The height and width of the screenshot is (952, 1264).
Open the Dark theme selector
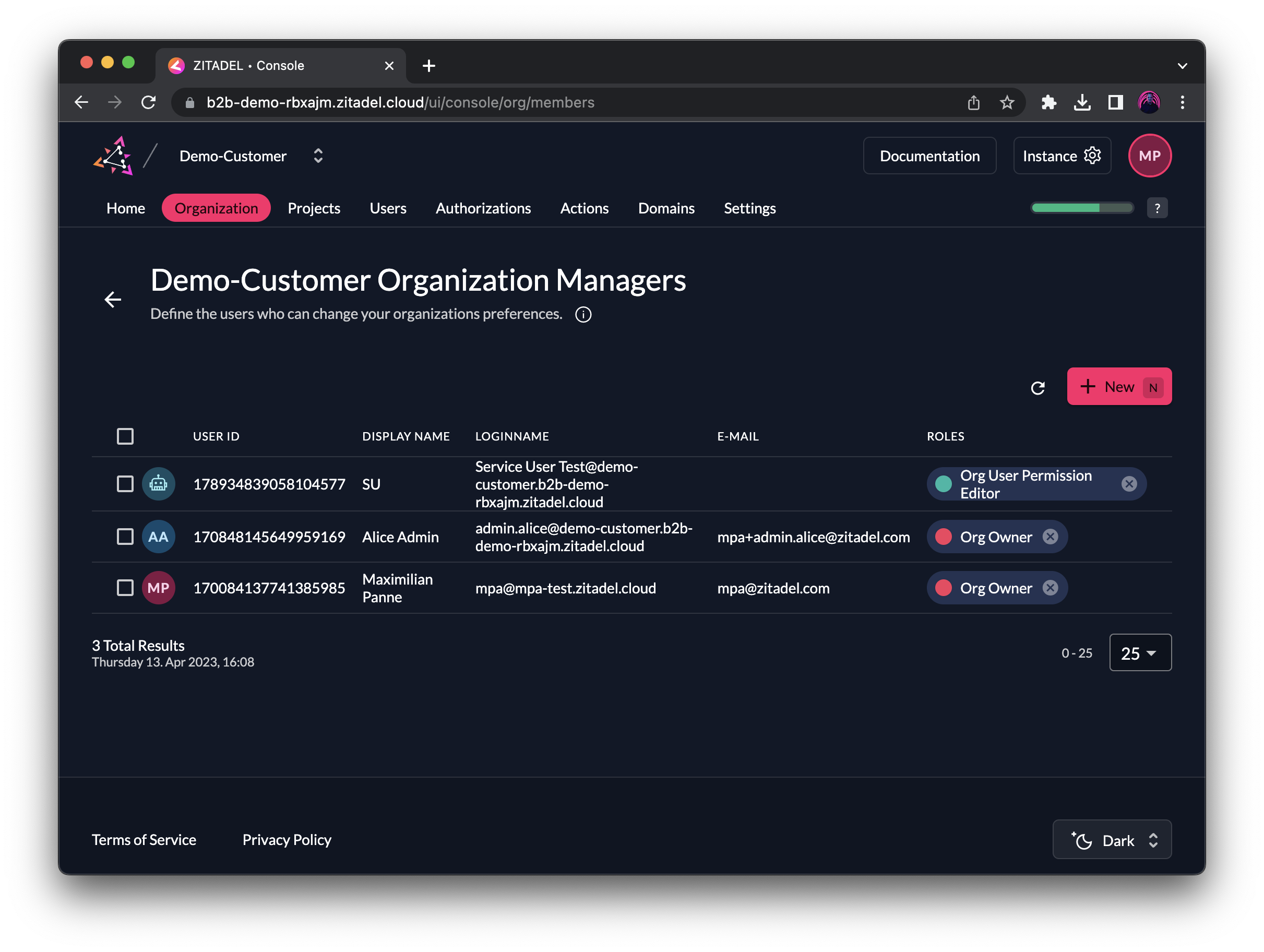(1112, 840)
